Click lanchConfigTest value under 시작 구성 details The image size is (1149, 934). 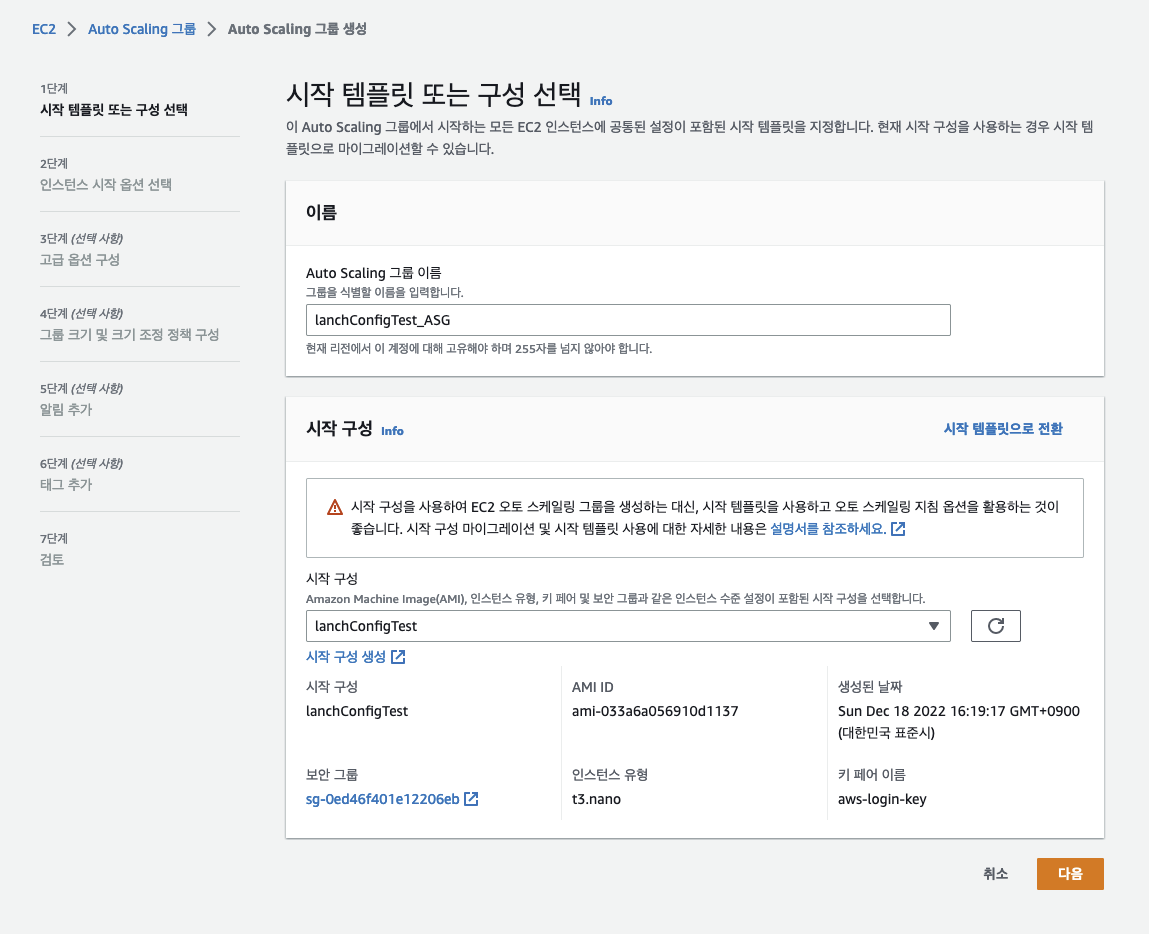point(357,711)
